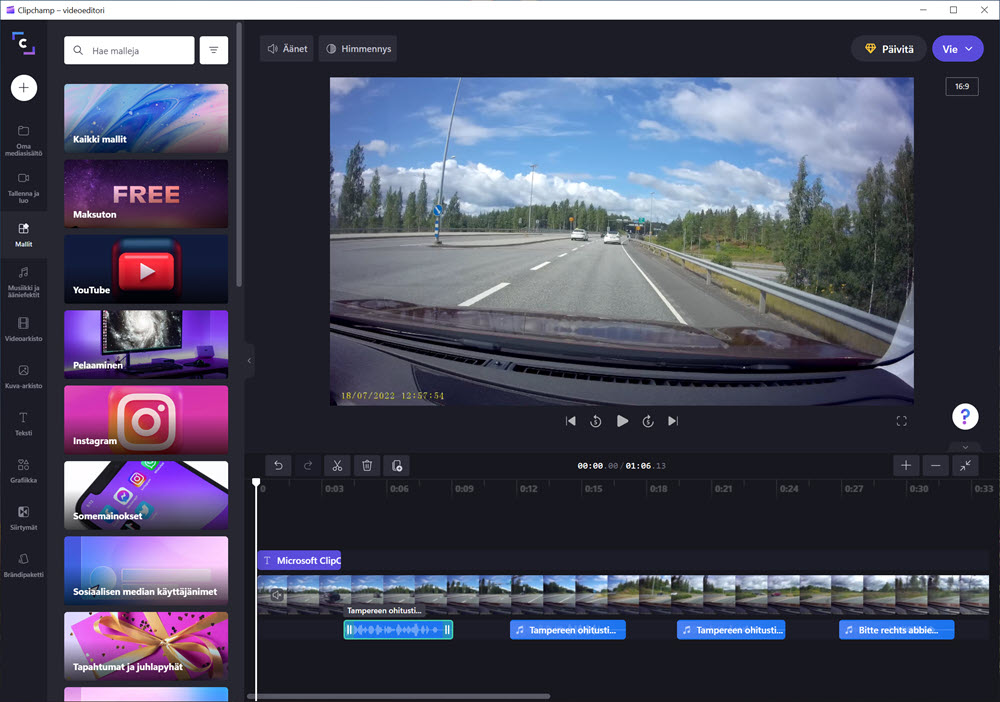Click the scissors split tool in timeline

pyautogui.click(x=337, y=465)
